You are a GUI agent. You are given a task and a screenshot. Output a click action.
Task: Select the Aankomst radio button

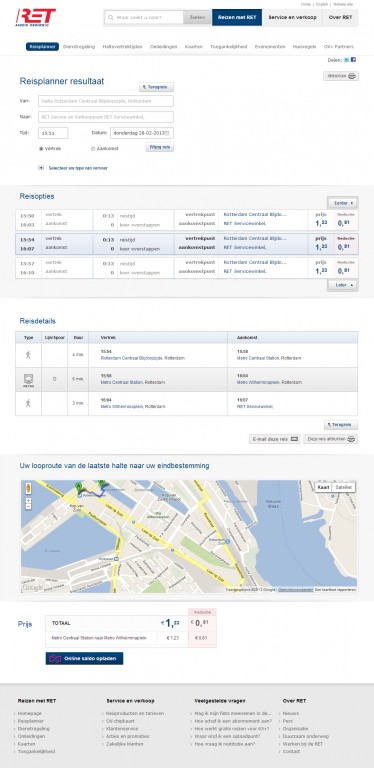(93, 148)
